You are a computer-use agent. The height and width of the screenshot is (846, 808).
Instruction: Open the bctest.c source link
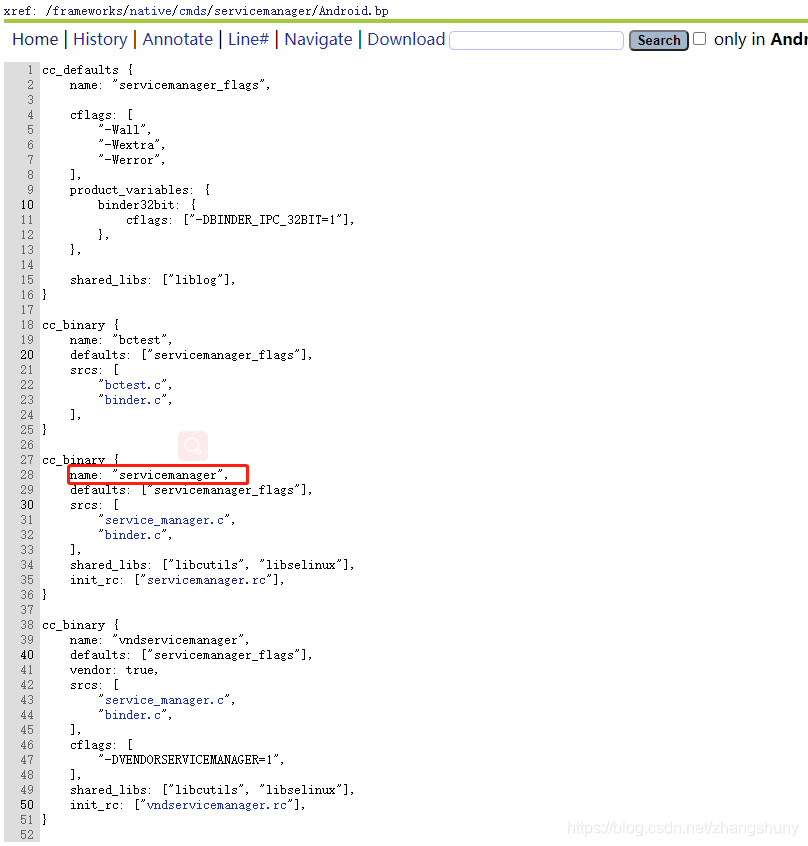133,385
